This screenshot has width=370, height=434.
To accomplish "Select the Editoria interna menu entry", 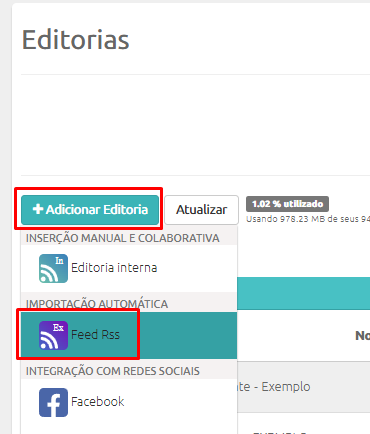I will click(129, 268).
